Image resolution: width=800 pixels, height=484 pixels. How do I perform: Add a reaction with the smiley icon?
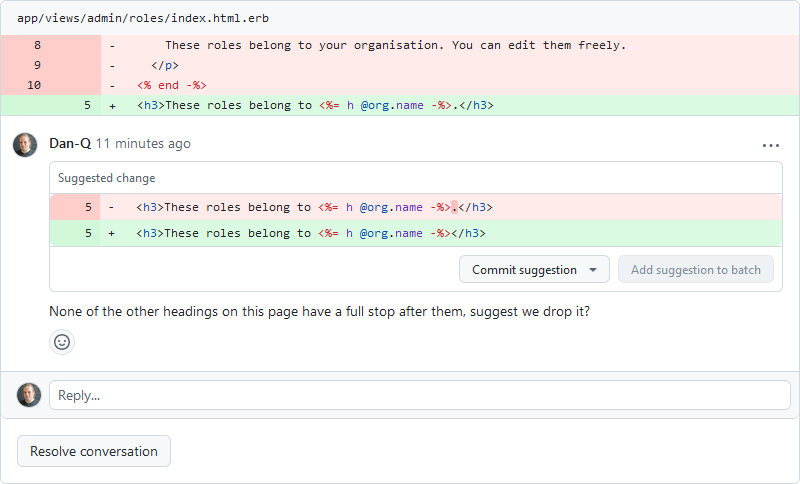pos(62,342)
